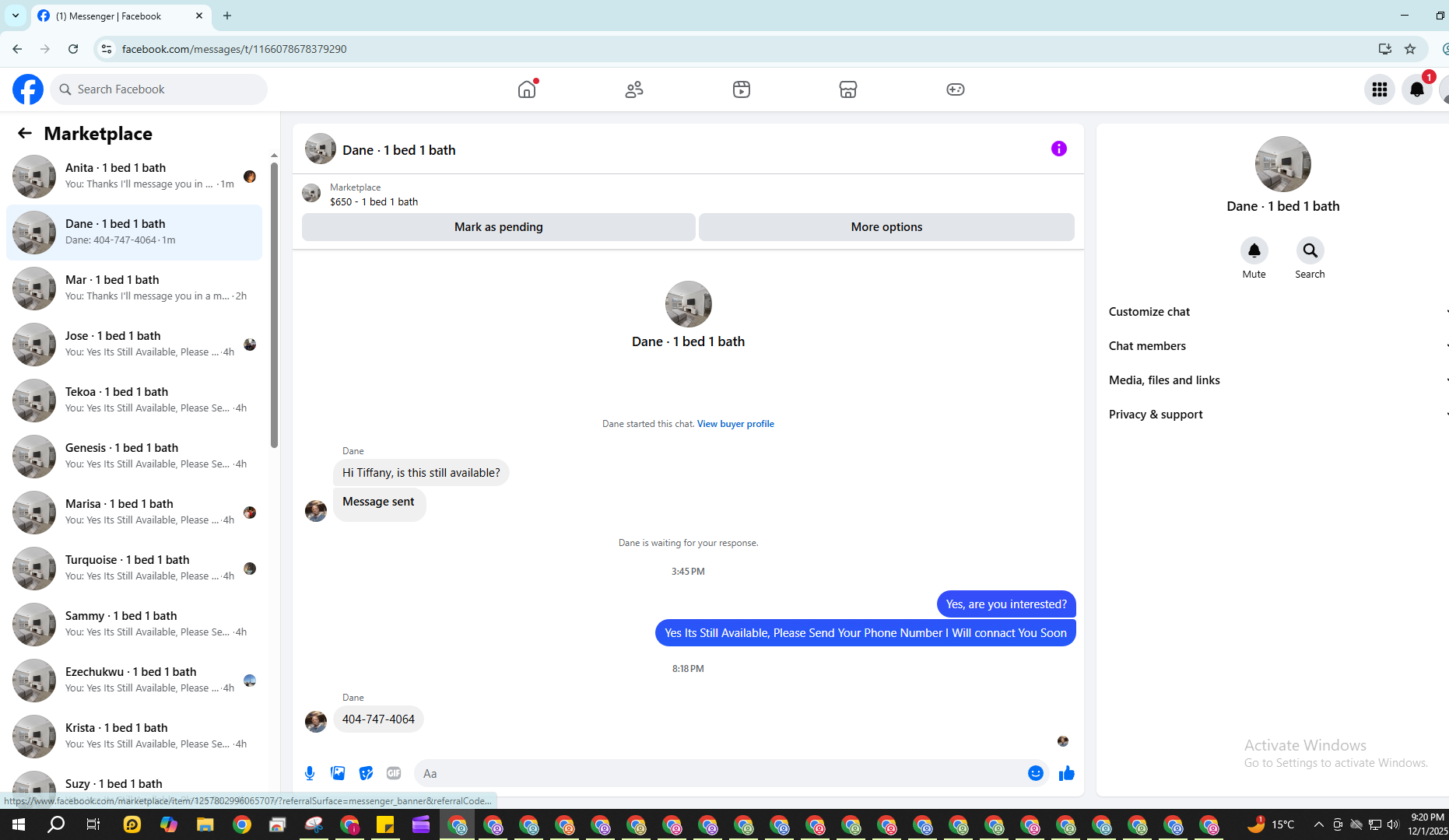Open the Facebook Home feed icon
The width and height of the screenshot is (1449, 840).
(x=527, y=89)
